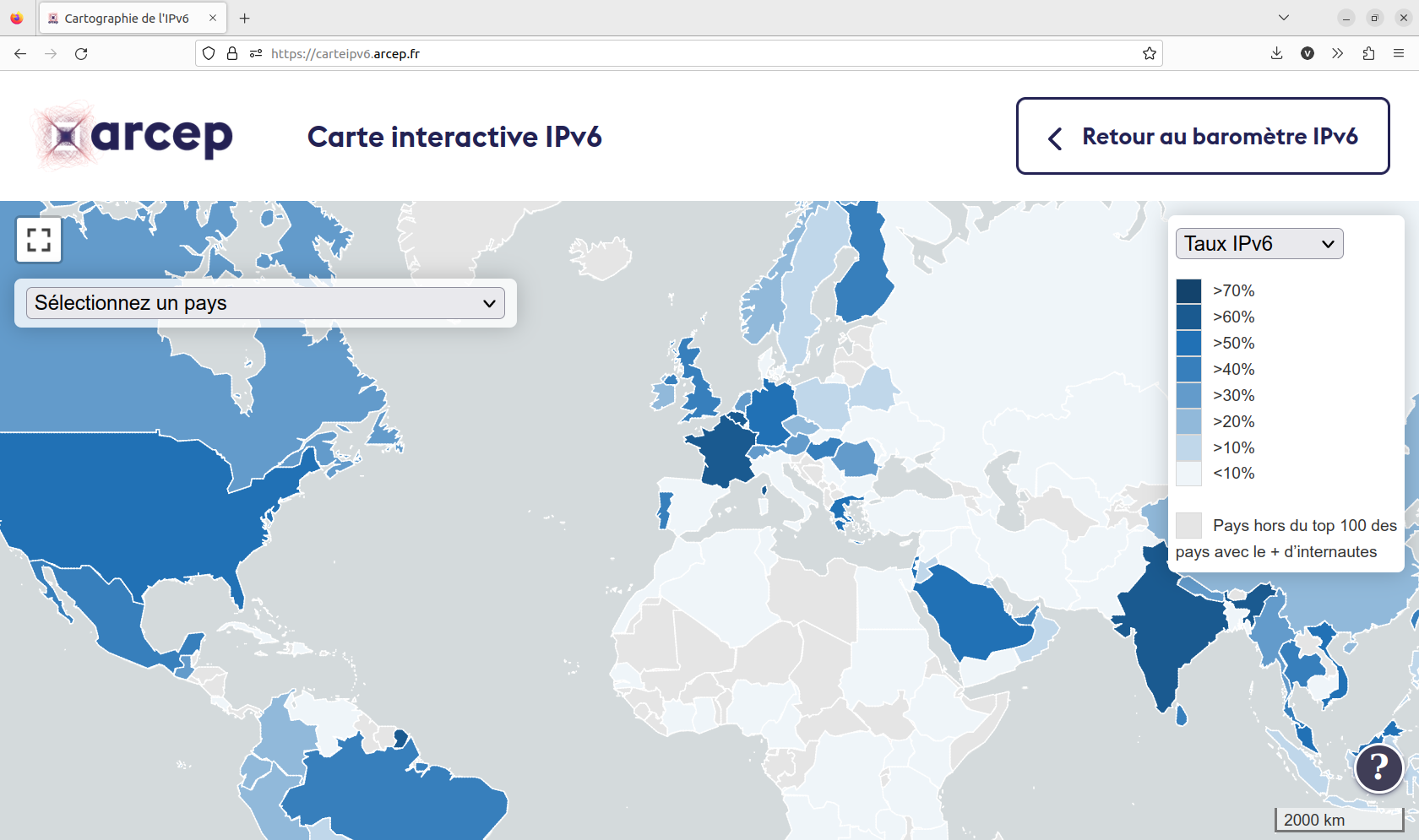The image size is (1419, 840).
Task: Reload the page
Action: click(x=81, y=54)
